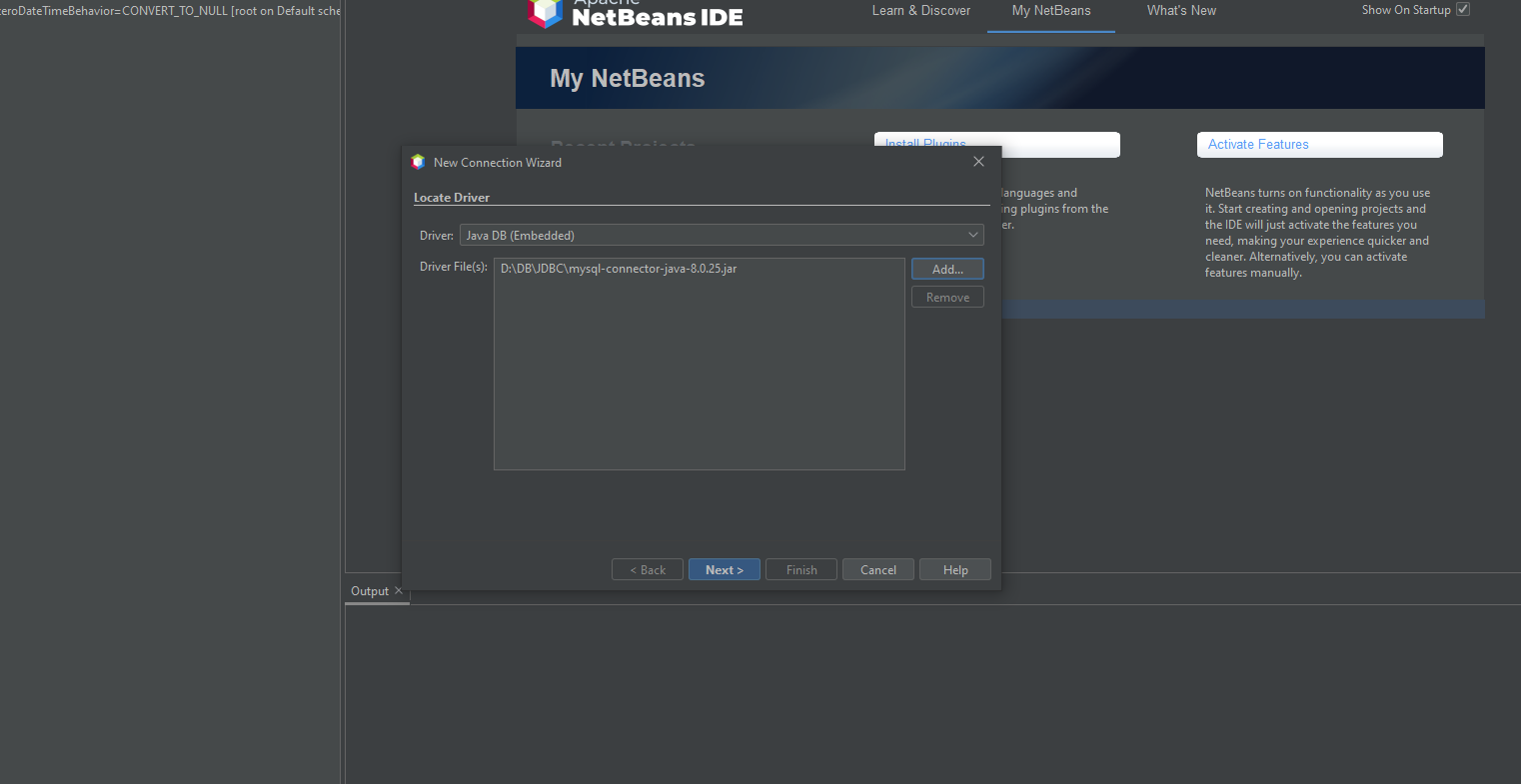1521x784 pixels.
Task: Switch to the Learn & Discover tab
Action: click(921, 11)
